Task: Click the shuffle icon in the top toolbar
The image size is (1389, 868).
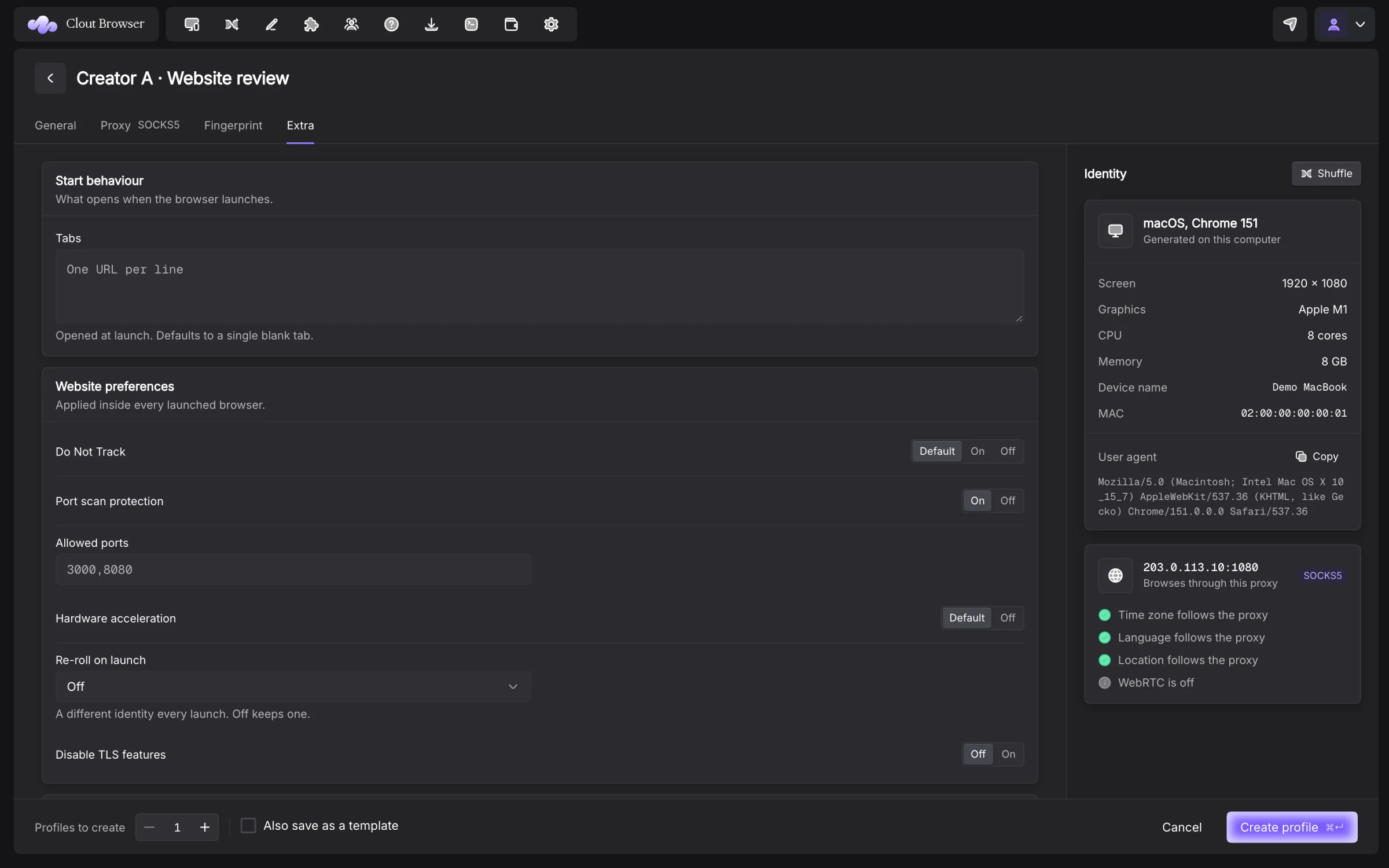Action: [x=231, y=24]
